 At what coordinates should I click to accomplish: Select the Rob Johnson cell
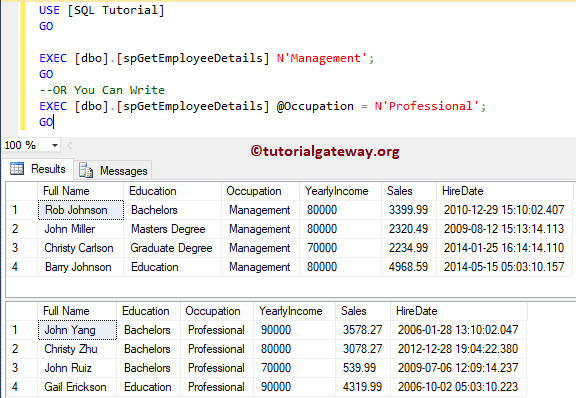(x=81, y=210)
